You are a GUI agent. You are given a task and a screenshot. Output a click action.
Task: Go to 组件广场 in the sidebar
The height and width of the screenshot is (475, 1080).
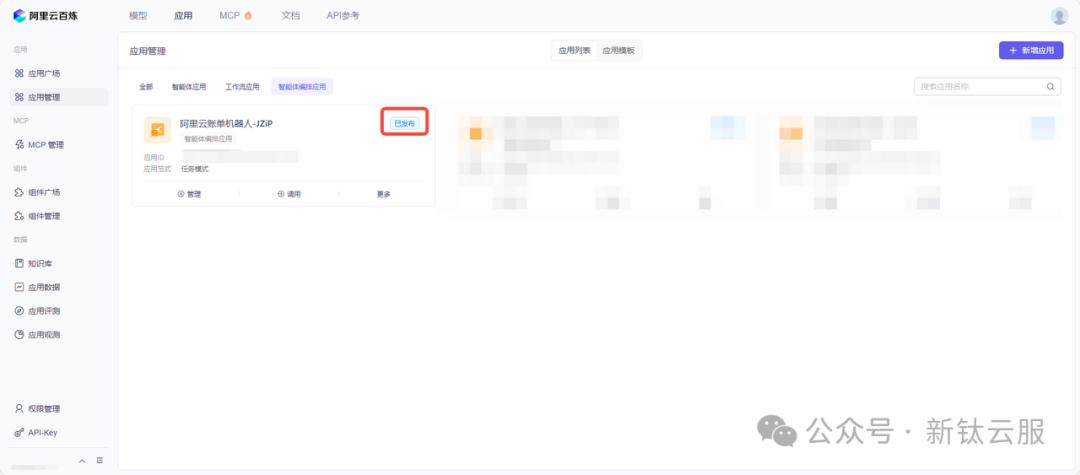tap(58, 192)
